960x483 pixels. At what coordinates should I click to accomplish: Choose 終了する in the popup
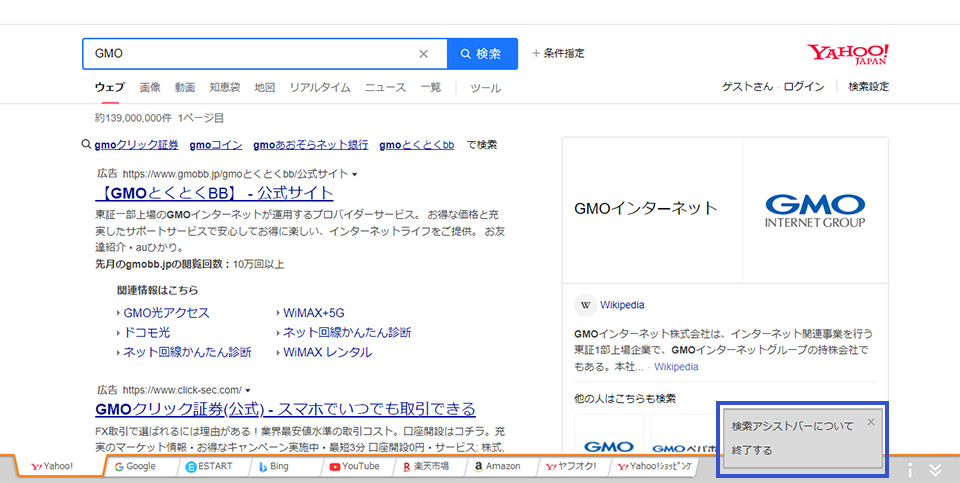pyautogui.click(x=752, y=451)
